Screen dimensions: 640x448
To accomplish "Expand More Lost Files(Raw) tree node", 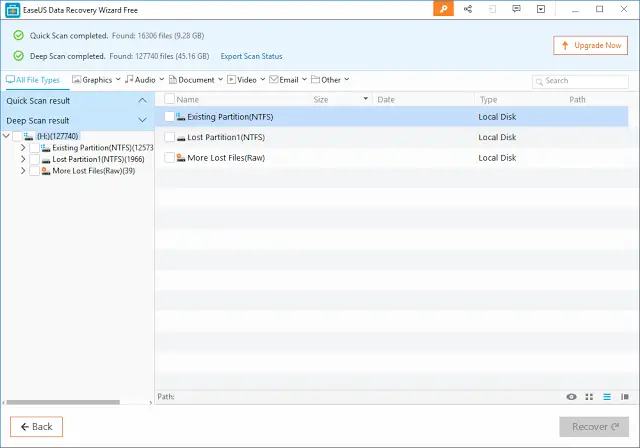I will tap(23, 171).
